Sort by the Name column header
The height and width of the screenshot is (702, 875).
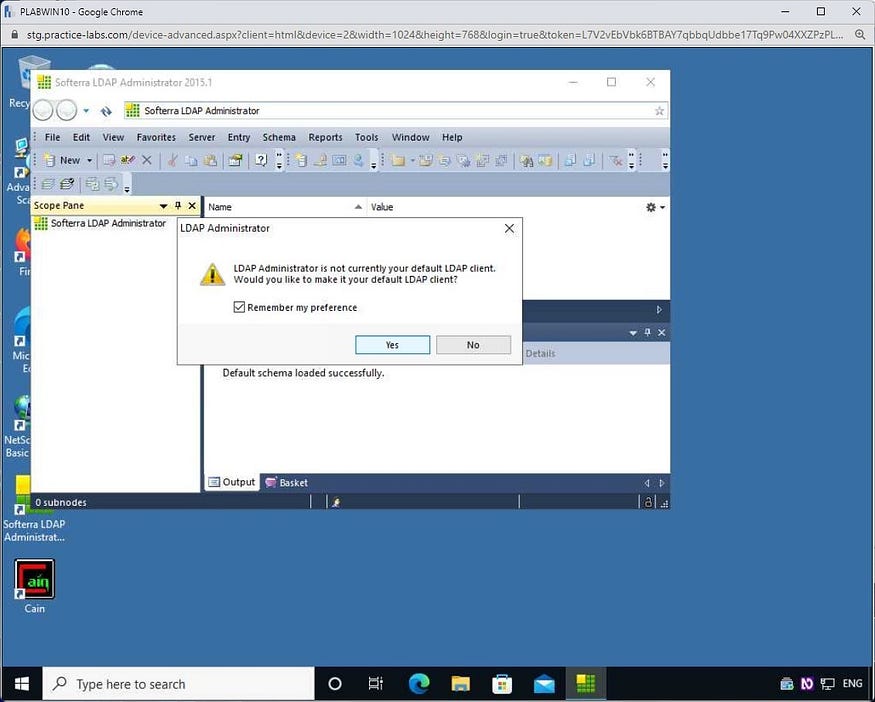(285, 207)
